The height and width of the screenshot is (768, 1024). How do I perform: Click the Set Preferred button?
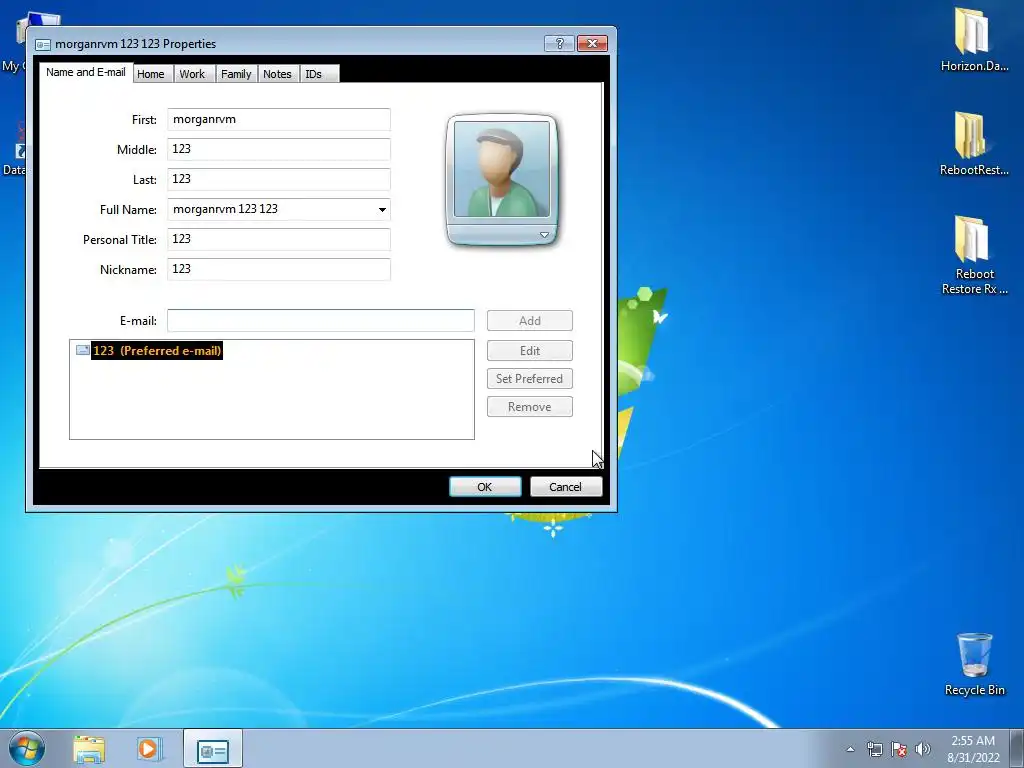click(530, 379)
